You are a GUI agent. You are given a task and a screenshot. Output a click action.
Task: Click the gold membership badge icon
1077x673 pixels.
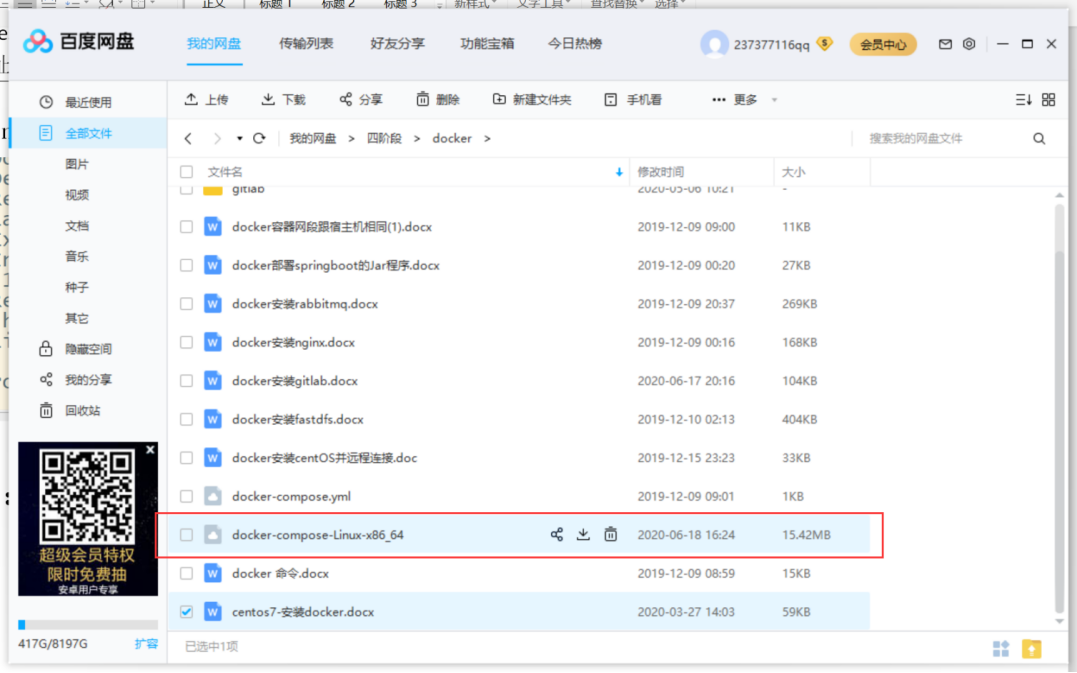pyautogui.click(x=824, y=44)
